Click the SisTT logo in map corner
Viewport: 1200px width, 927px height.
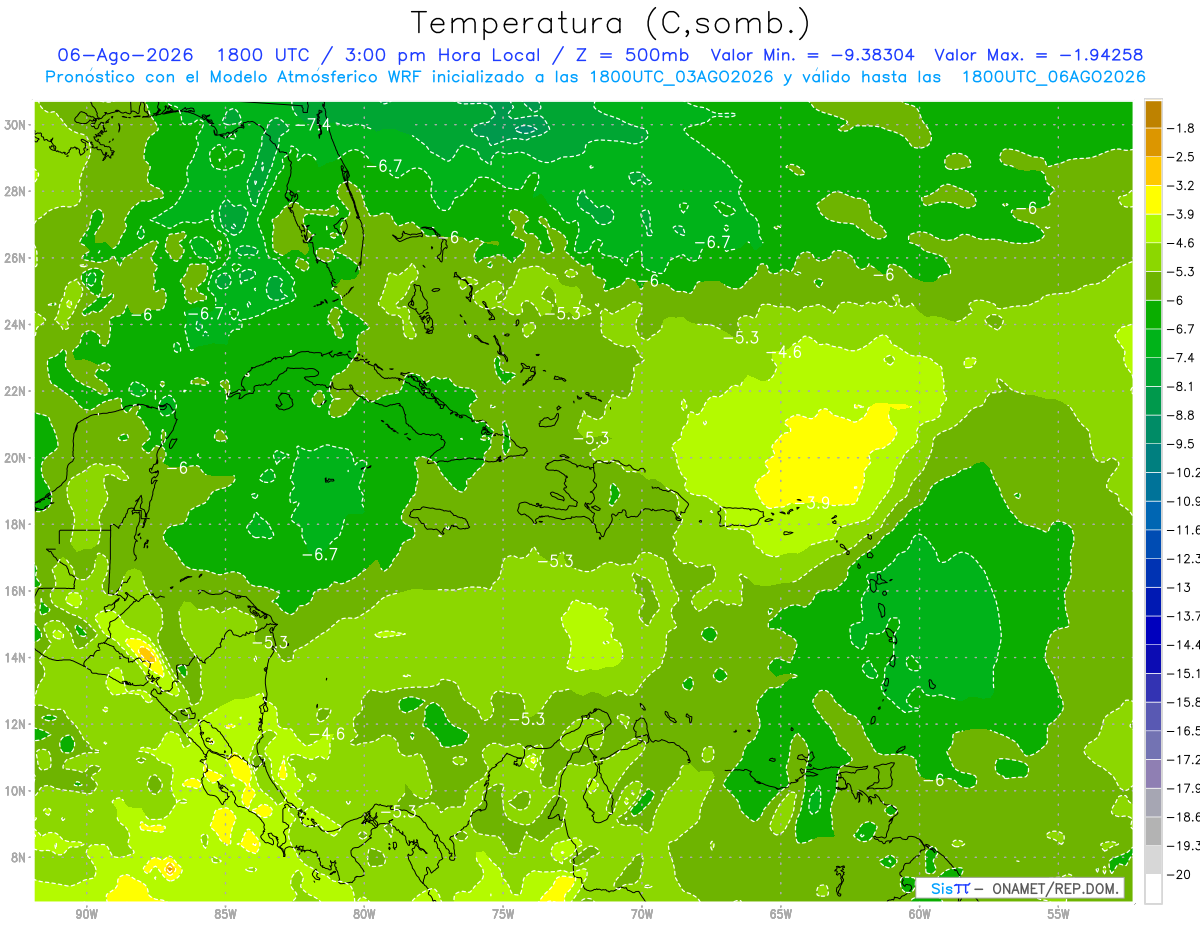point(949,888)
